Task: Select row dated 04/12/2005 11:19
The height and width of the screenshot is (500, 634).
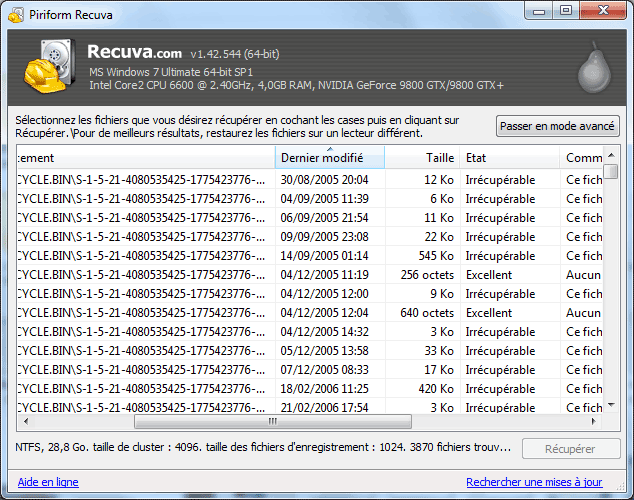Action: (x=310, y=275)
